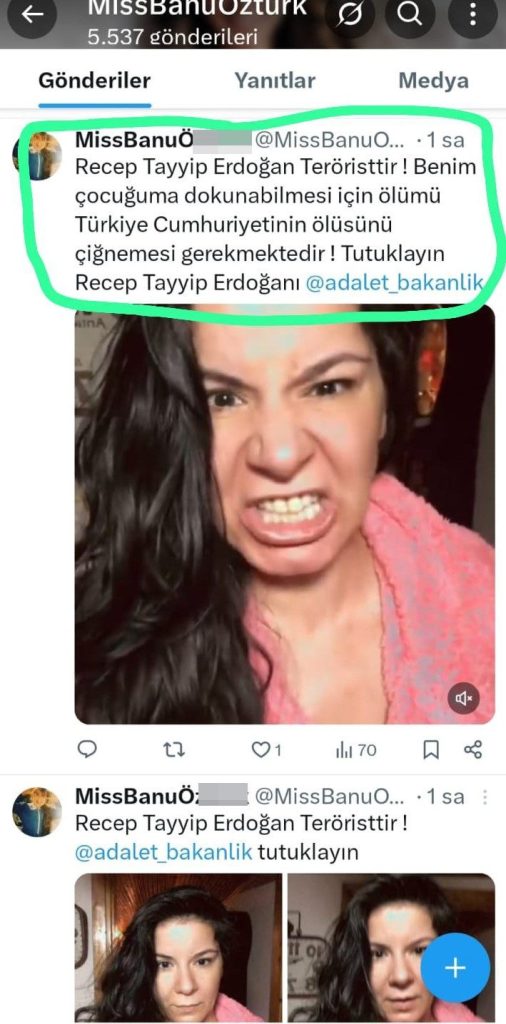506x1024 pixels.
Task: Unmute the video with the speaker icon
Action: coord(464,699)
